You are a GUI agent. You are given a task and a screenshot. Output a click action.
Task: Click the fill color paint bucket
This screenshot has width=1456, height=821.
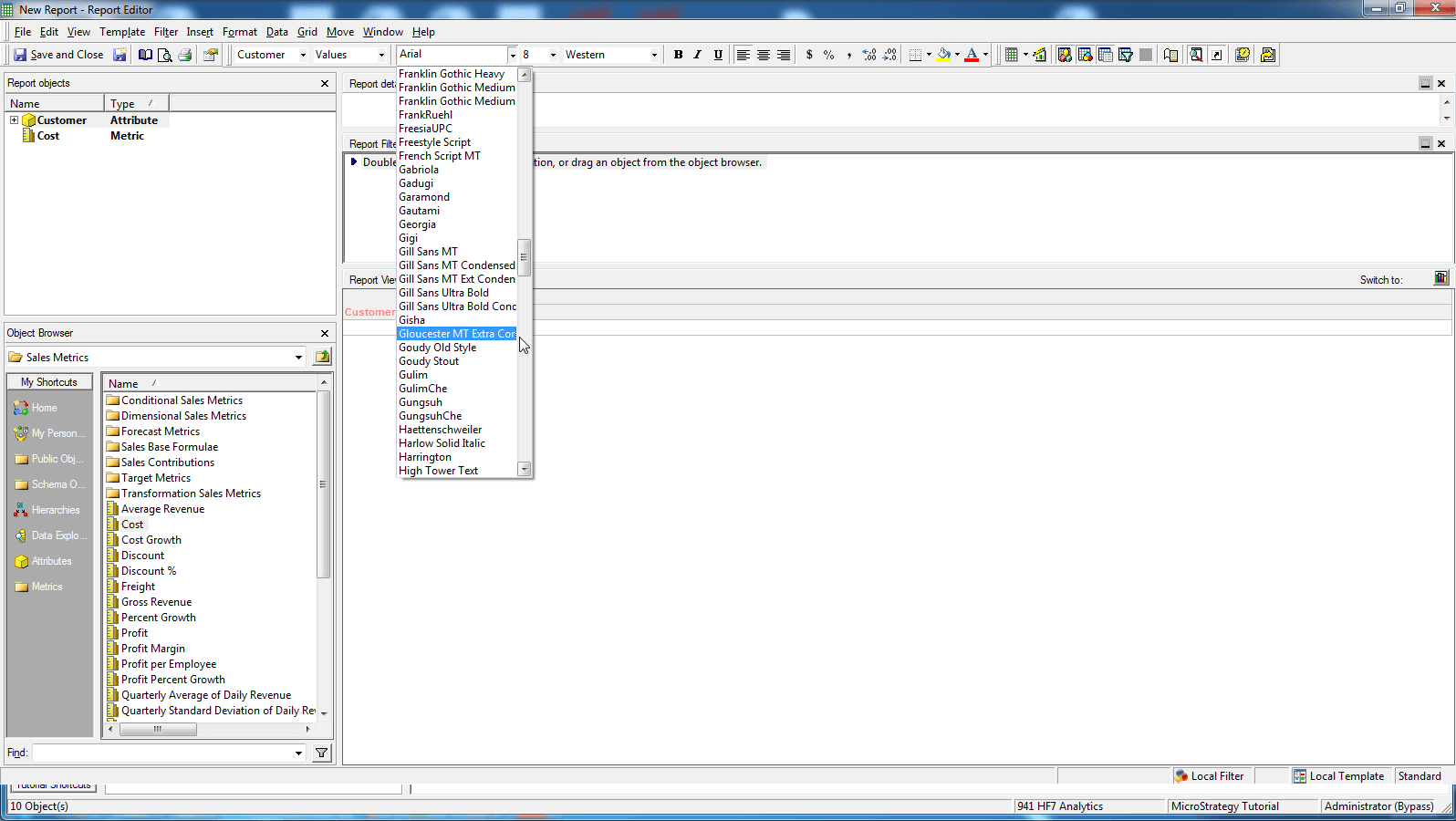943,55
